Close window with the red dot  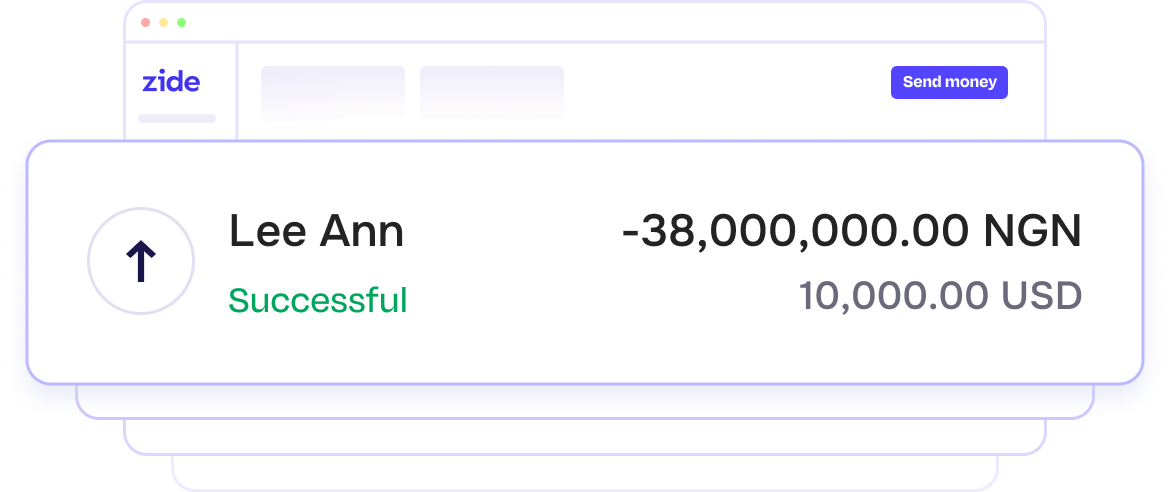tap(145, 22)
